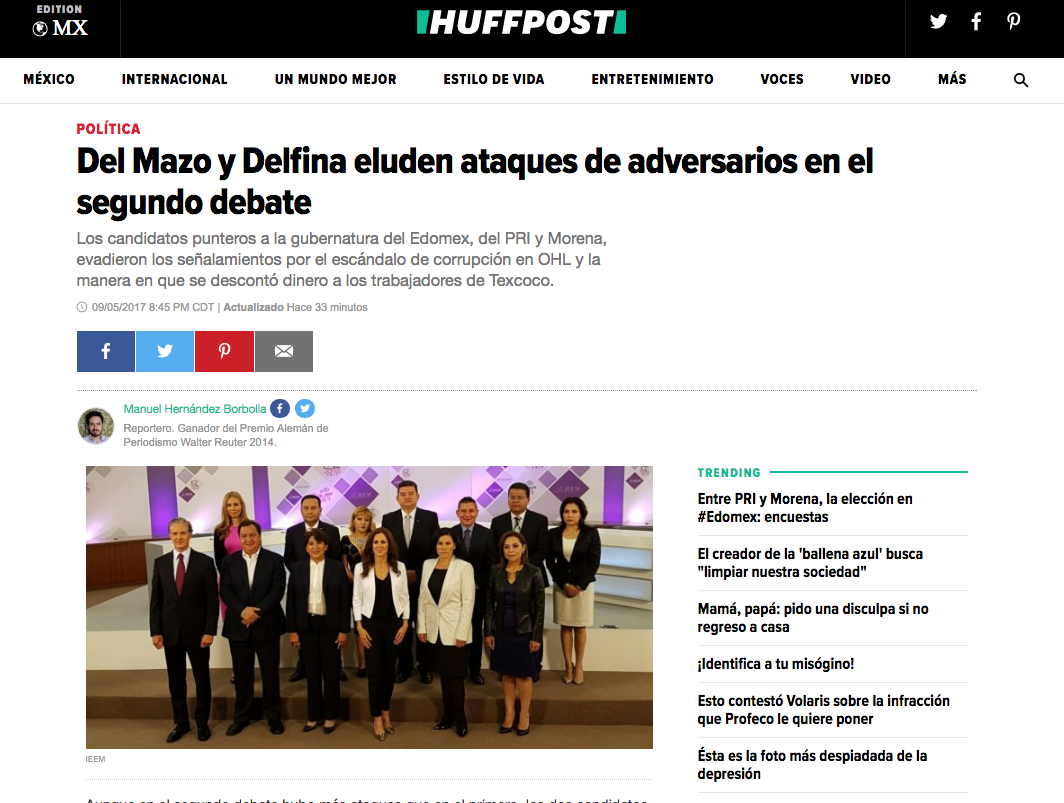Open search with the magnifying glass icon
This screenshot has height=803, width=1064.
point(1021,80)
